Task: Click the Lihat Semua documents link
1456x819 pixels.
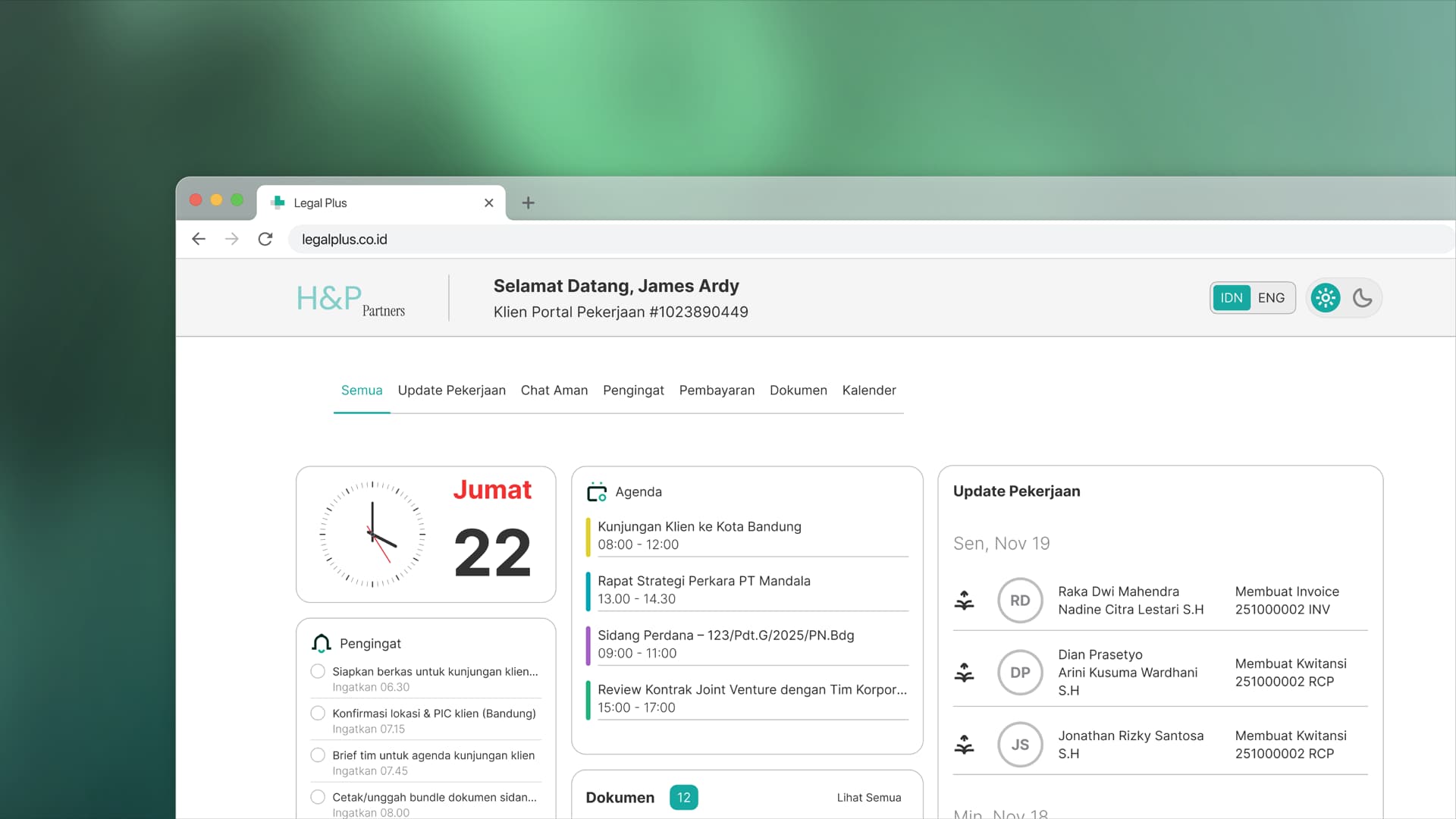Action: [868, 798]
